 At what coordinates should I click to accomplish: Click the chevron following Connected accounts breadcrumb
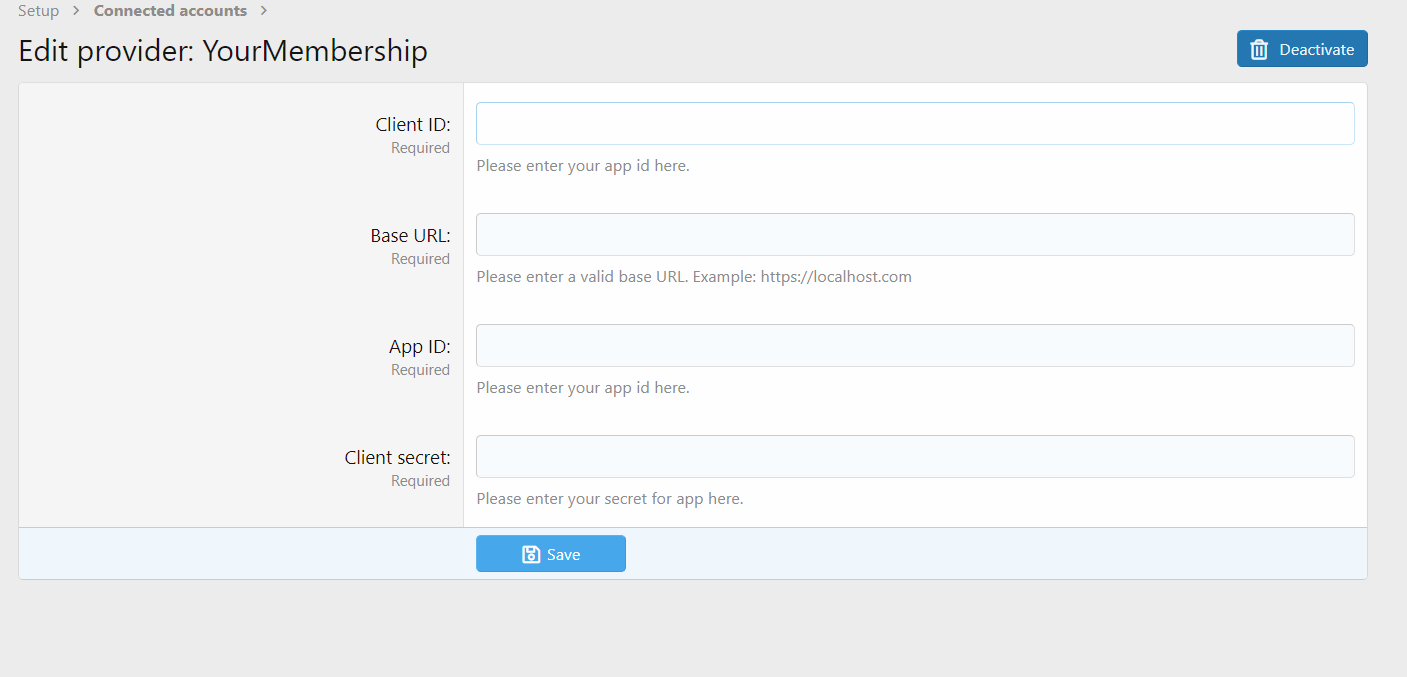263,11
